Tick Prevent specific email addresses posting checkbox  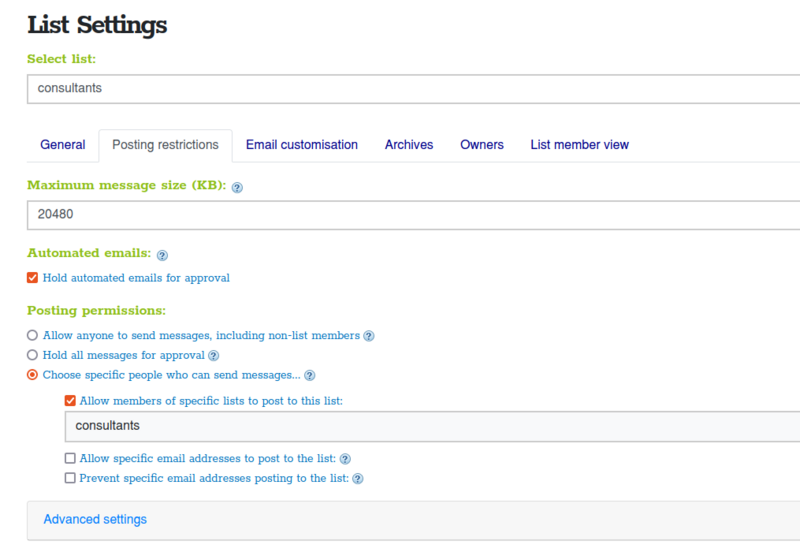pos(70,479)
